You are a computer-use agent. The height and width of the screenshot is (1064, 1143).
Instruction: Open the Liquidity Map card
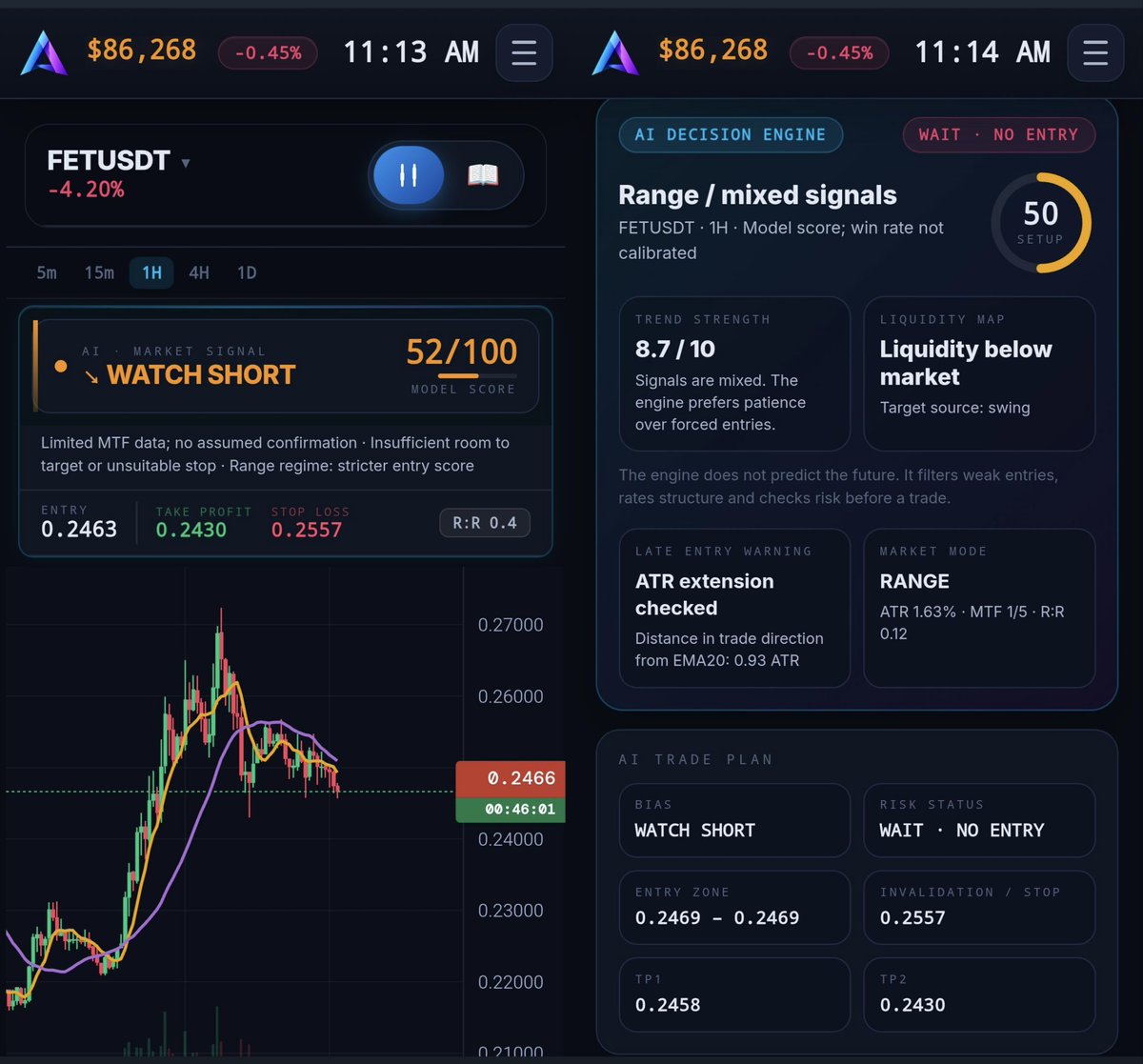coord(979,373)
